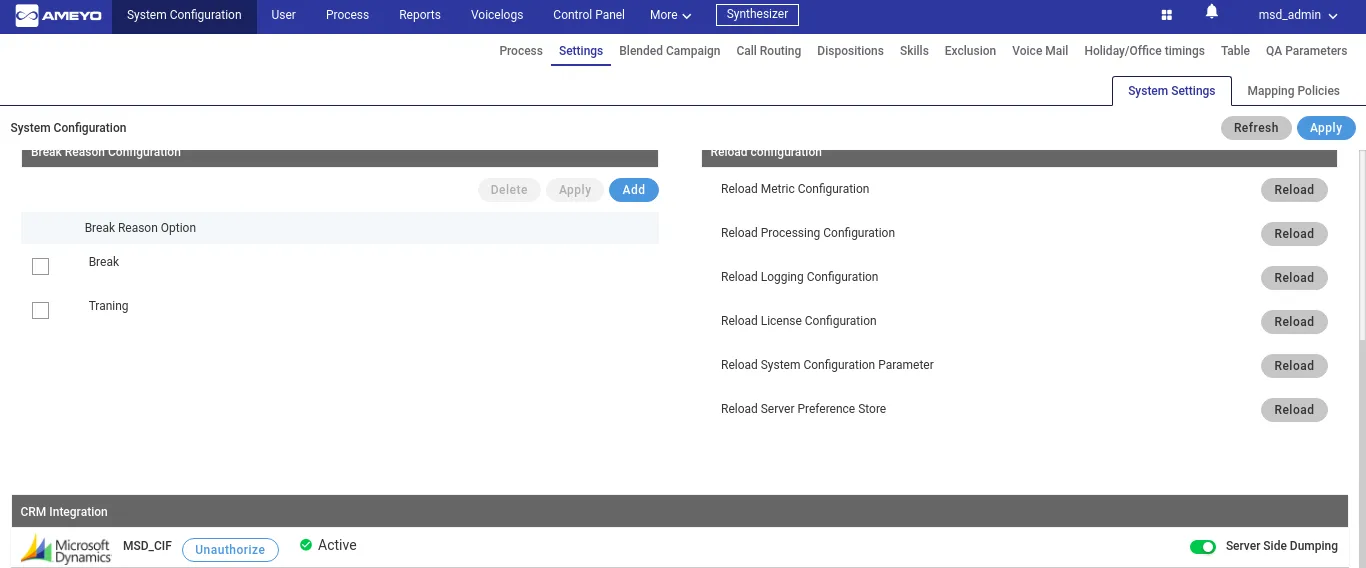Open the notifications bell

(x=1212, y=12)
